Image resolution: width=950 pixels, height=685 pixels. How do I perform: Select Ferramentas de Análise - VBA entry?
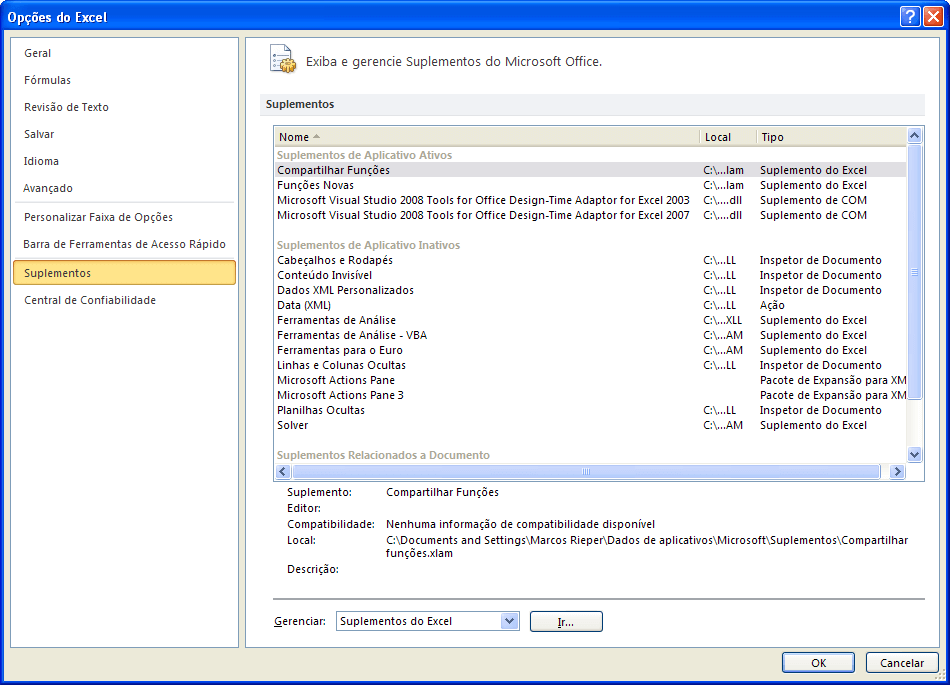[x=352, y=335]
